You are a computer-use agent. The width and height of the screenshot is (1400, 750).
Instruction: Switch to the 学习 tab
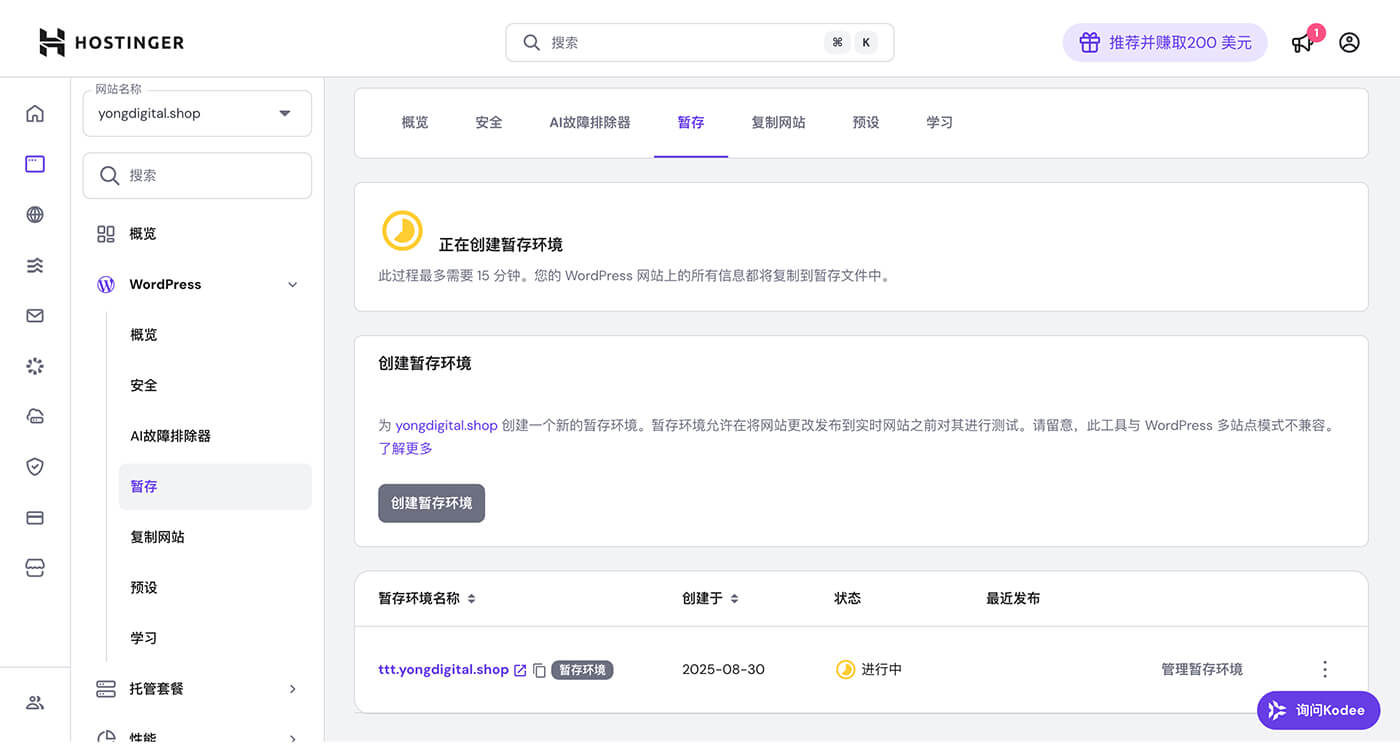[939, 122]
